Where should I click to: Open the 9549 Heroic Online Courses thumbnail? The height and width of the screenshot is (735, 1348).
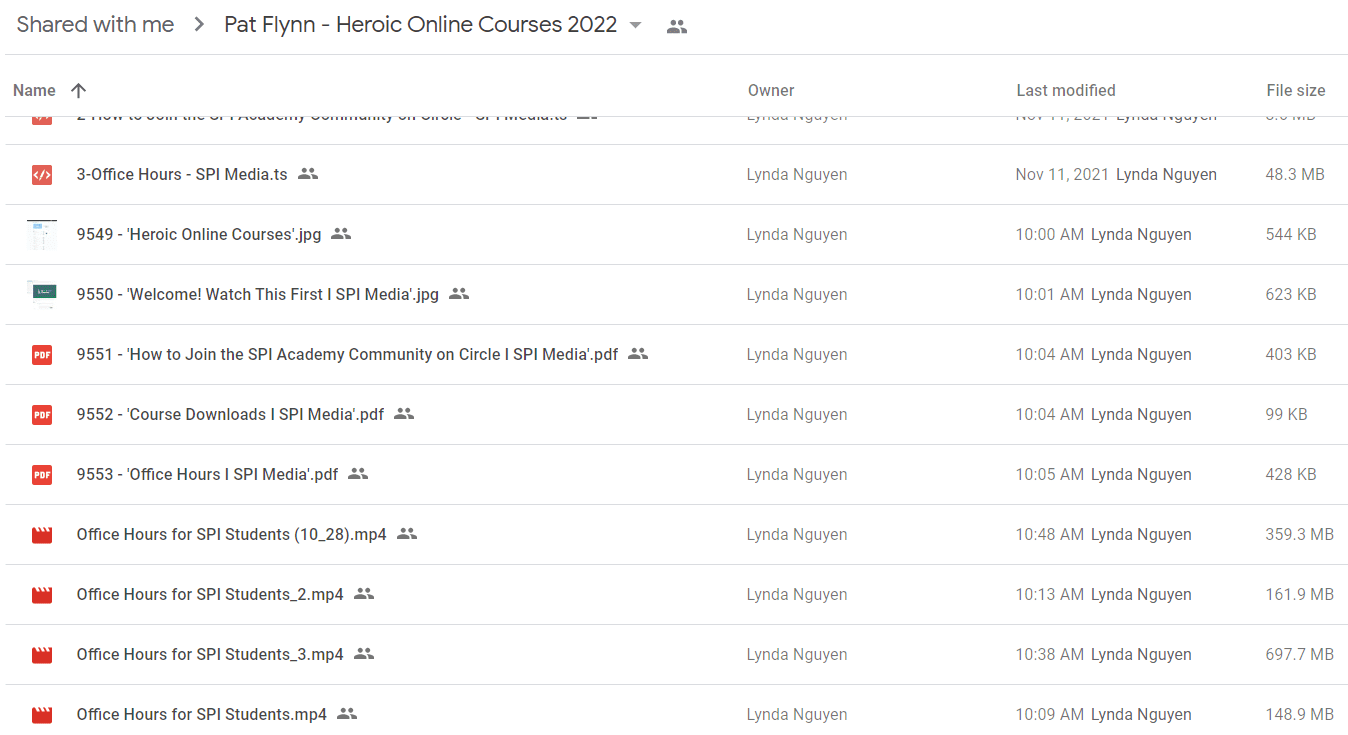pyautogui.click(x=42, y=234)
